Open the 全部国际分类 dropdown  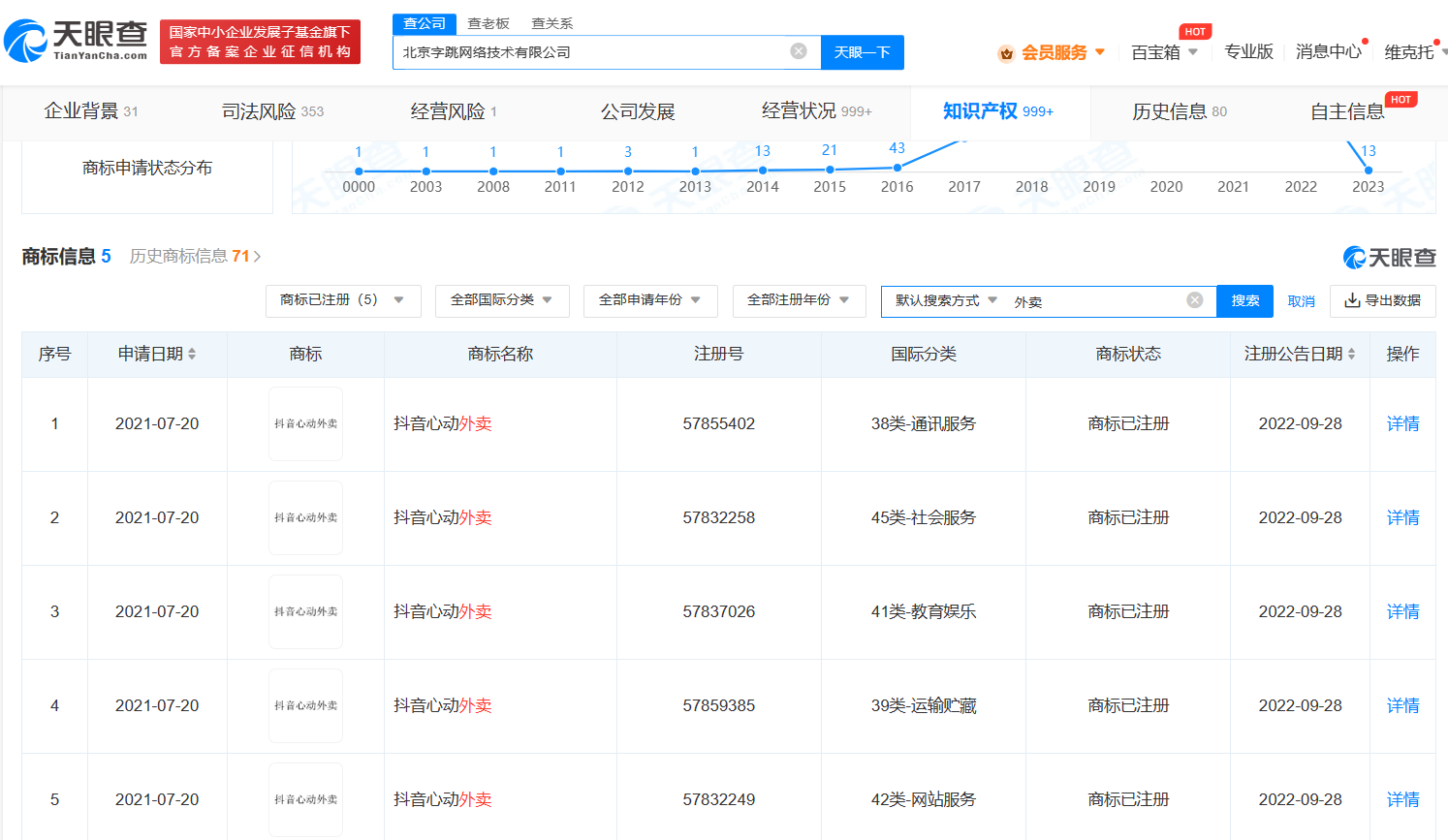[502, 300]
